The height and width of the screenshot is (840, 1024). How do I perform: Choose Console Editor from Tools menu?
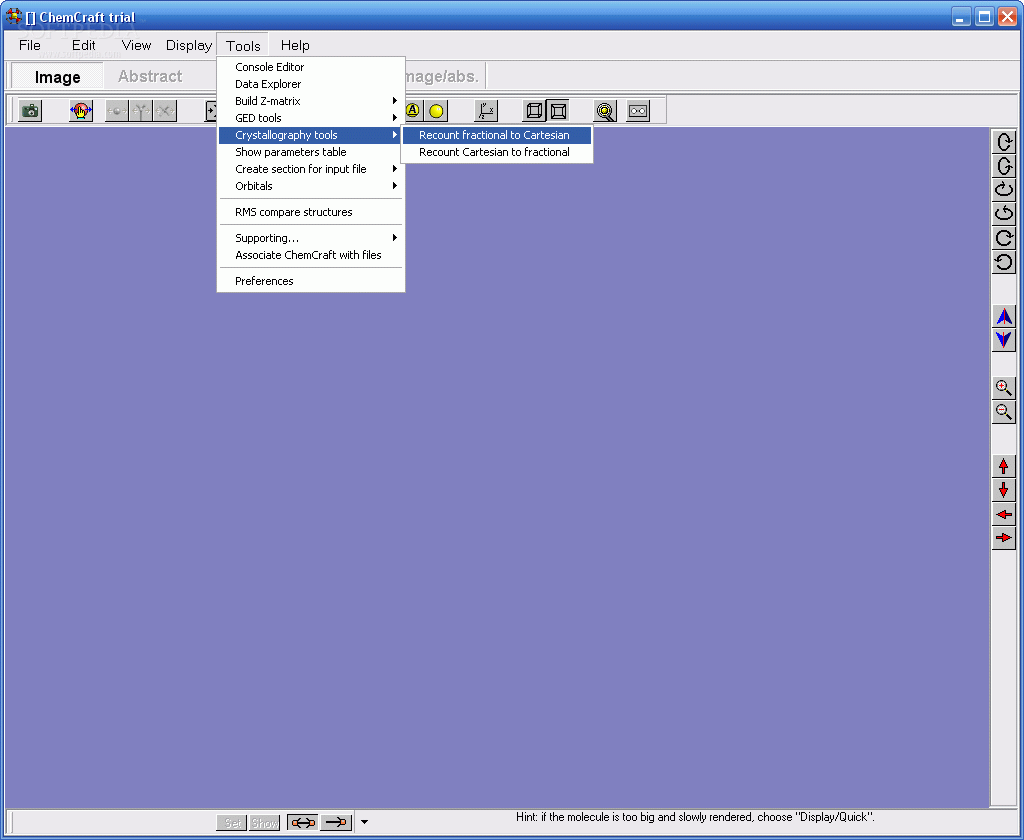[311, 67]
